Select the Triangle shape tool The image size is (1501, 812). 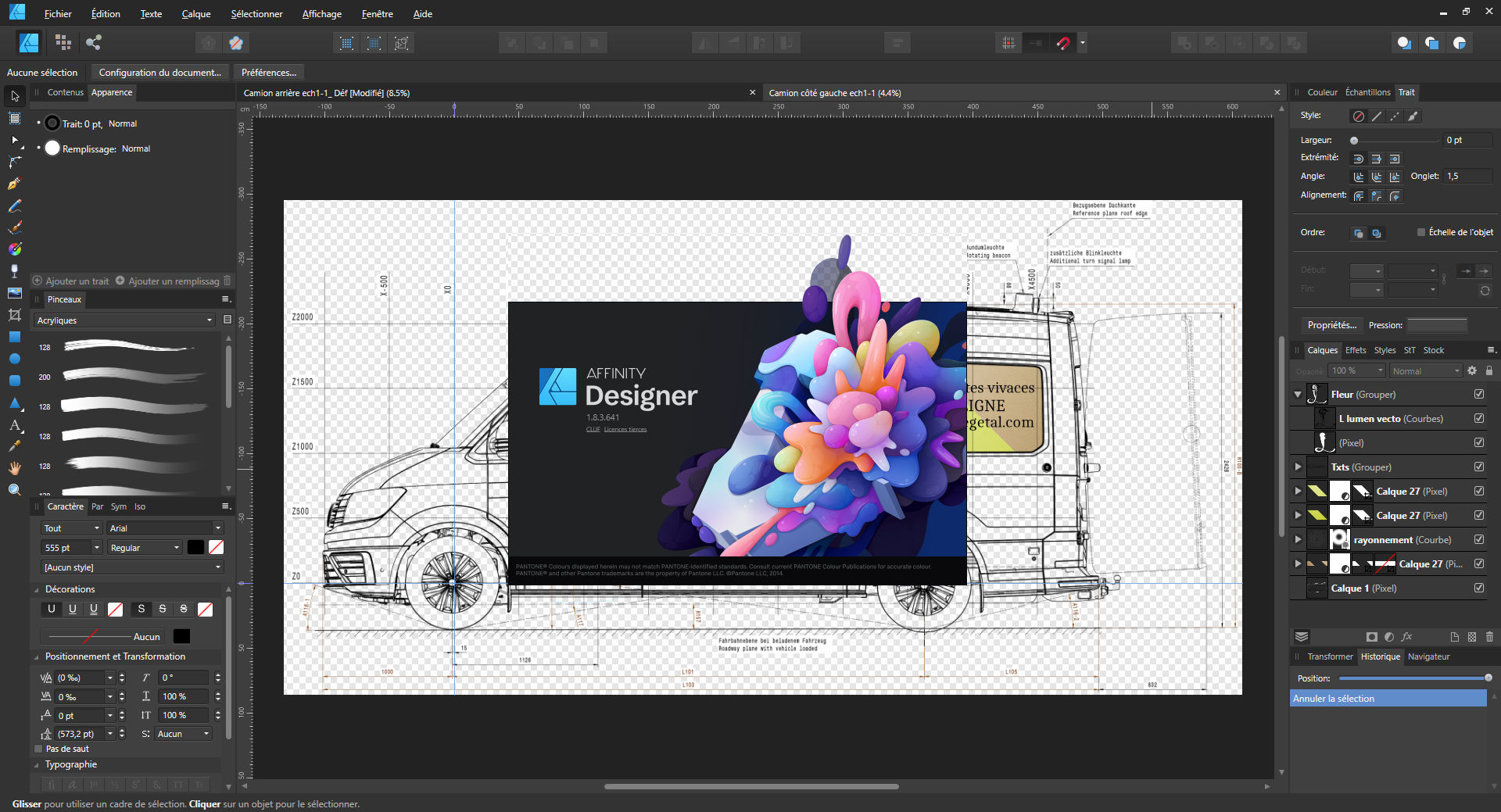14,403
